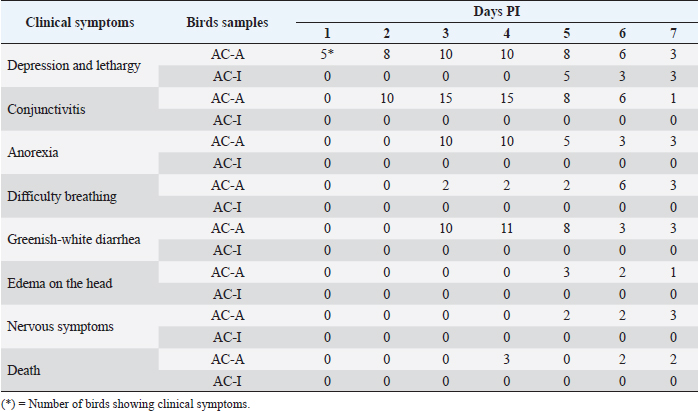Click the Depression and lethargy row label
Image resolution: width=698 pixels, height=411 pixels.
(72, 64)
